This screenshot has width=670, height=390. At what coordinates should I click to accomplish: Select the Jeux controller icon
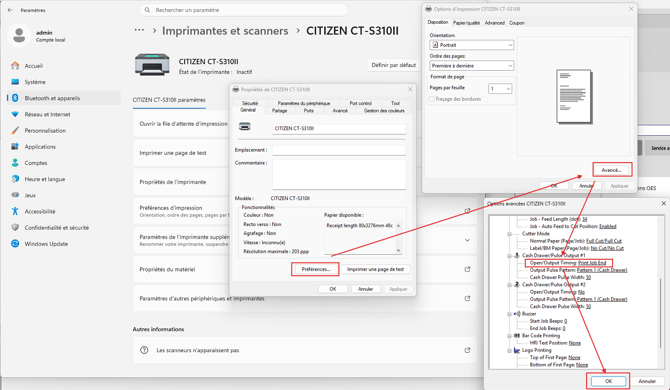(x=15, y=195)
